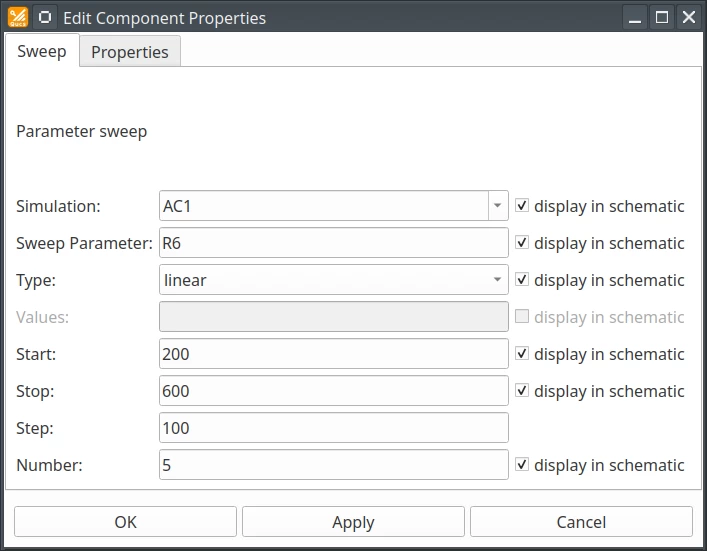Click the Sweep Parameter field containing R6

334,243
